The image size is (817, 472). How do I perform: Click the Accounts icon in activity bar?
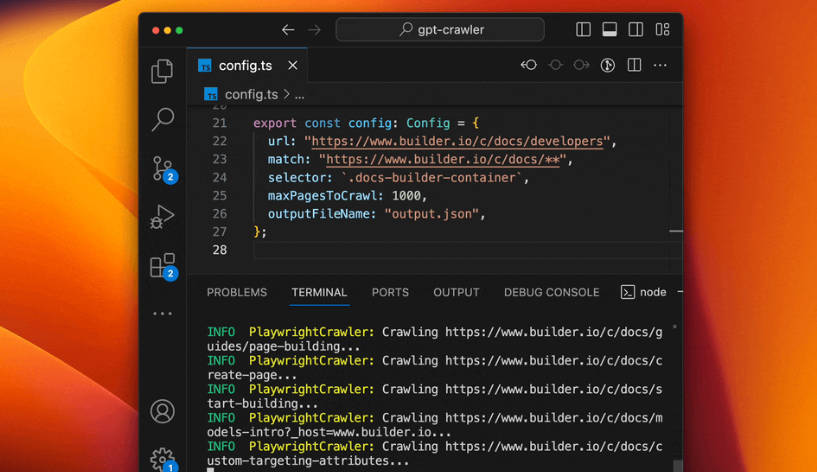[162, 411]
